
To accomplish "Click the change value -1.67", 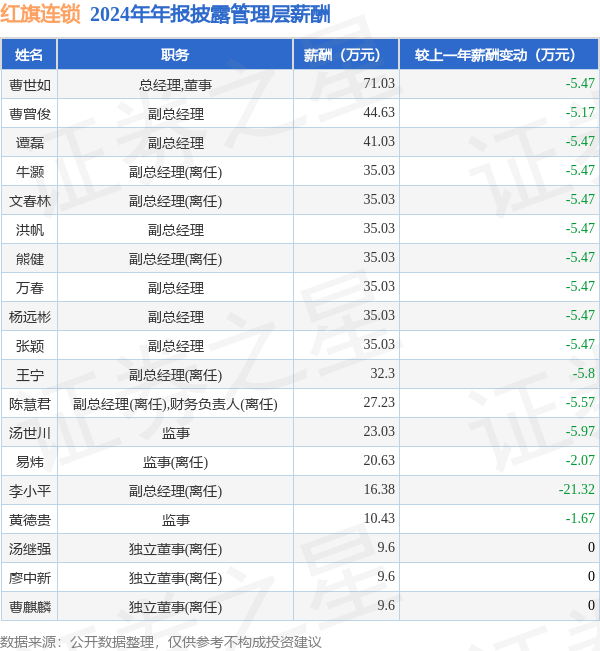I will [x=580, y=519].
